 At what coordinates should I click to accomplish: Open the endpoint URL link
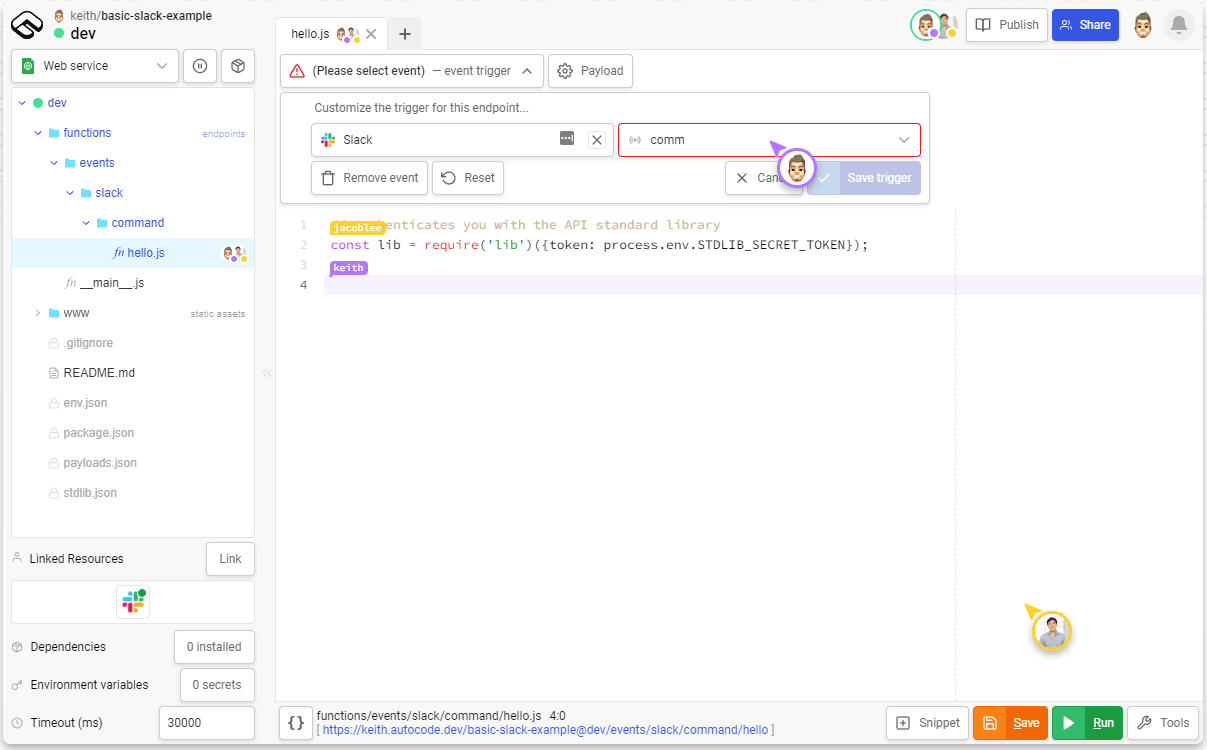(x=547, y=731)
